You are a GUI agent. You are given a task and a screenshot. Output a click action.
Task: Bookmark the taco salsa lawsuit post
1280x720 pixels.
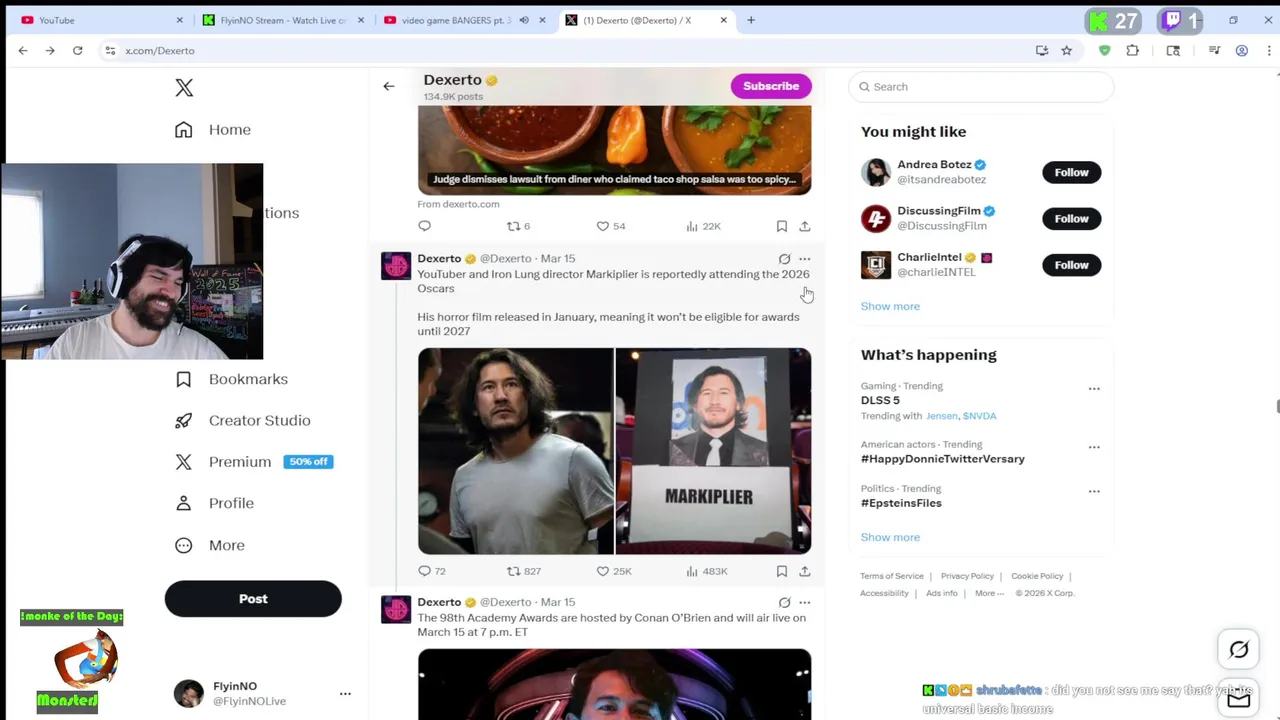[x=782, y=226]
